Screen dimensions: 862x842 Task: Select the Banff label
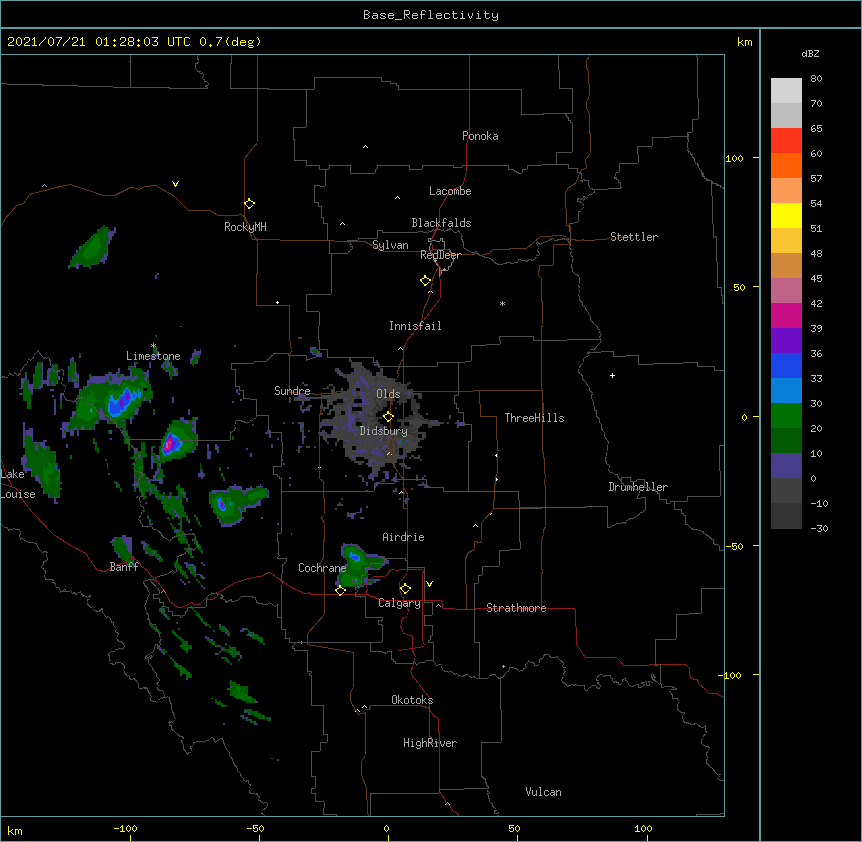(x=124, y=567)
